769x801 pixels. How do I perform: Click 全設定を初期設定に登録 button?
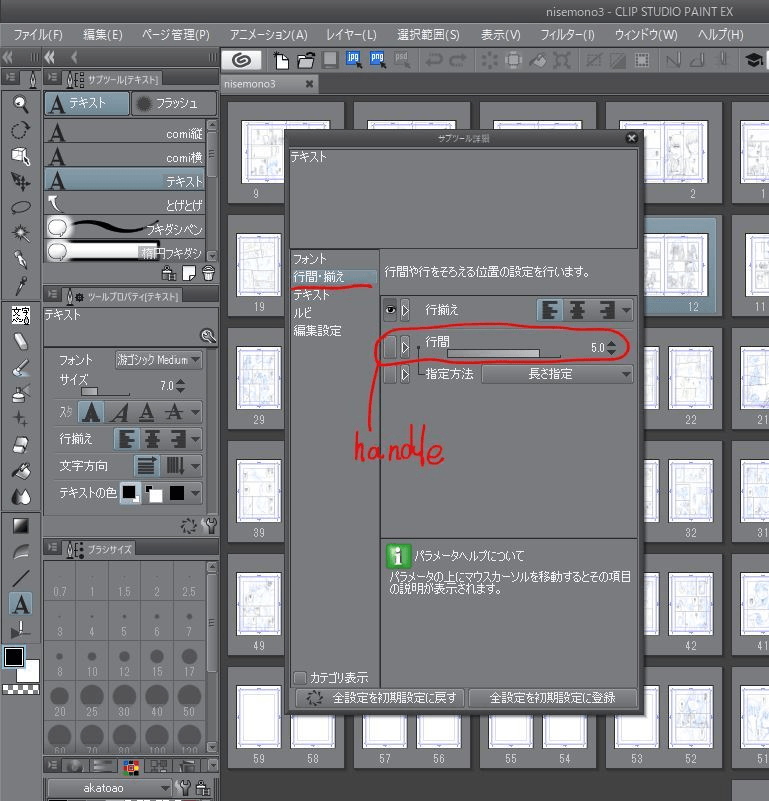click(551, 698)
